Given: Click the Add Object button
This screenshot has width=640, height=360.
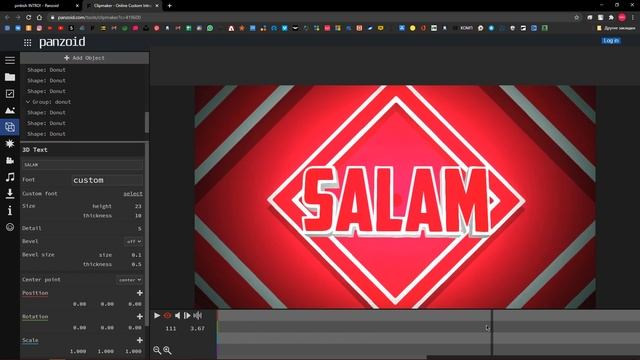Looking at the screenshot, I should coord(84,58).
